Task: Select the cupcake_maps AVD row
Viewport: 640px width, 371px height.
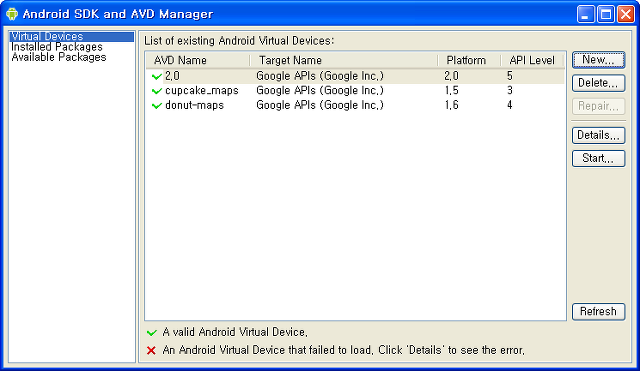Action: coord(355,91)
